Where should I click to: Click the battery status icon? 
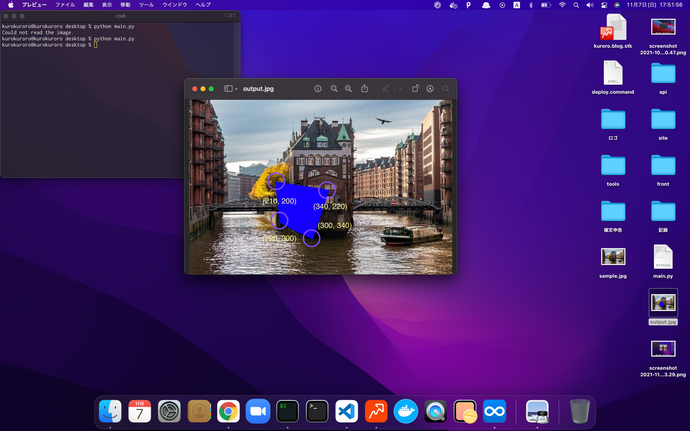(x=546, y=5)
